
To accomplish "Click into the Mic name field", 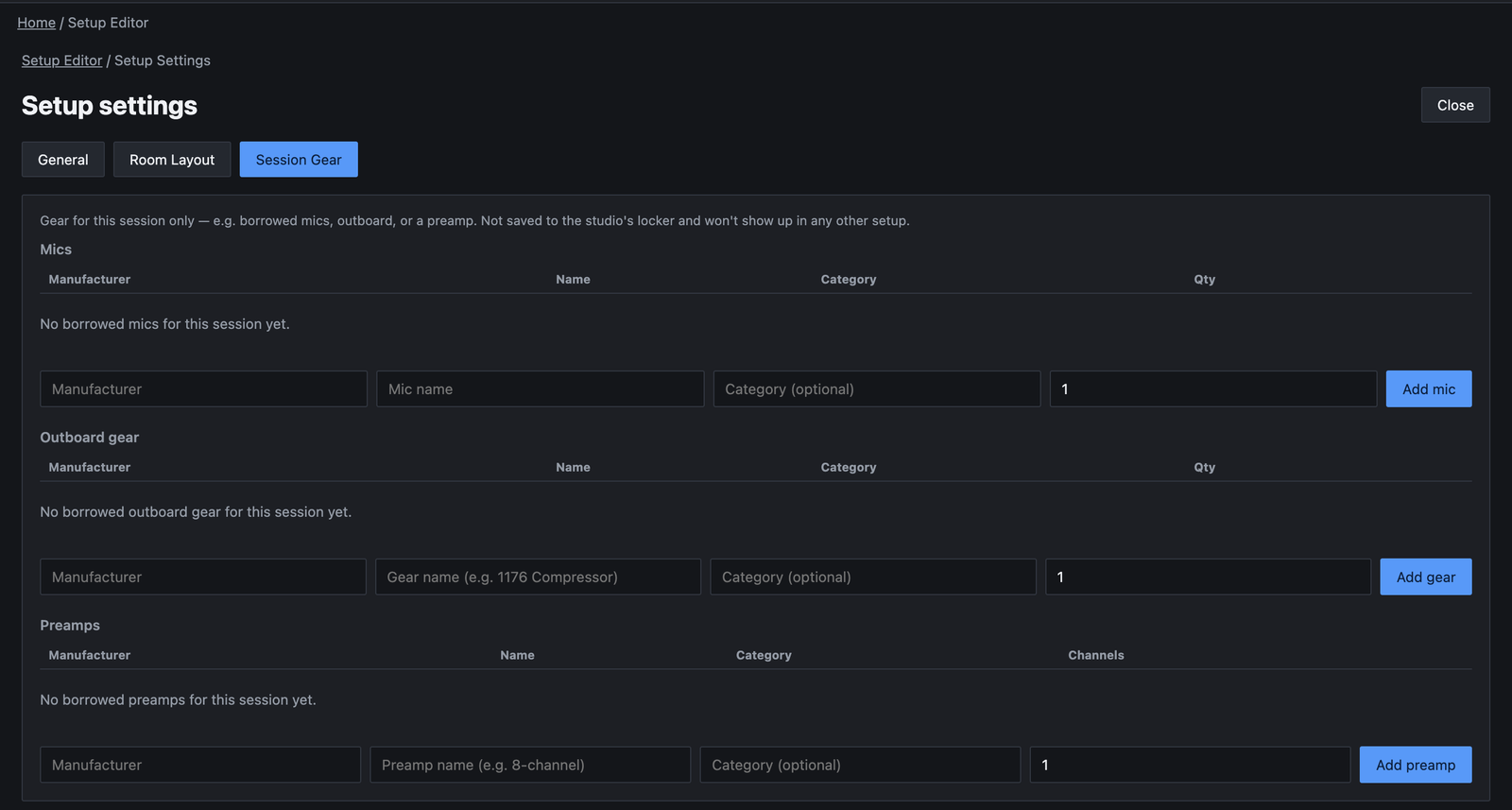I will 540,388.
